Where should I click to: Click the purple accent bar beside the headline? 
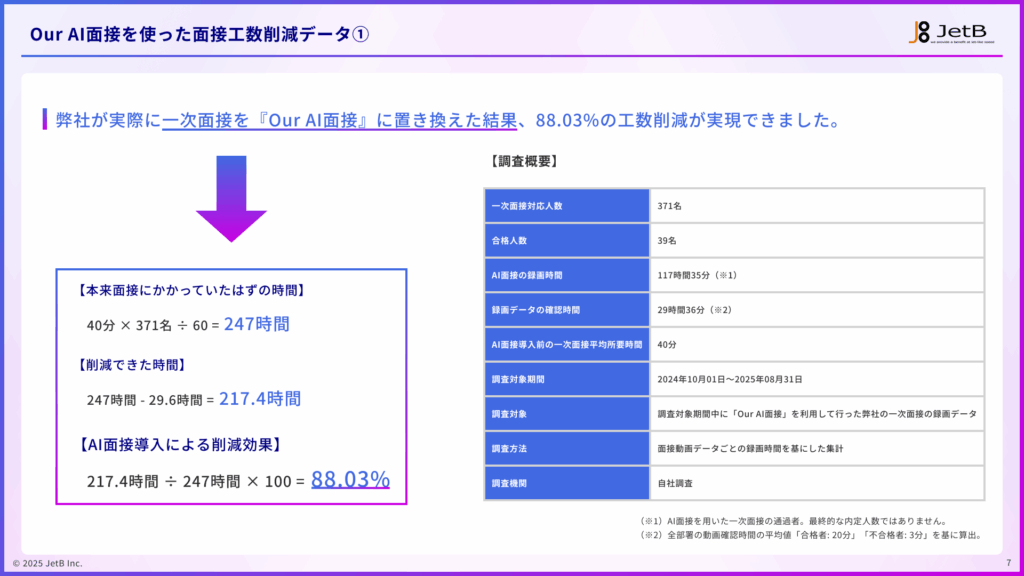(43, 120)
